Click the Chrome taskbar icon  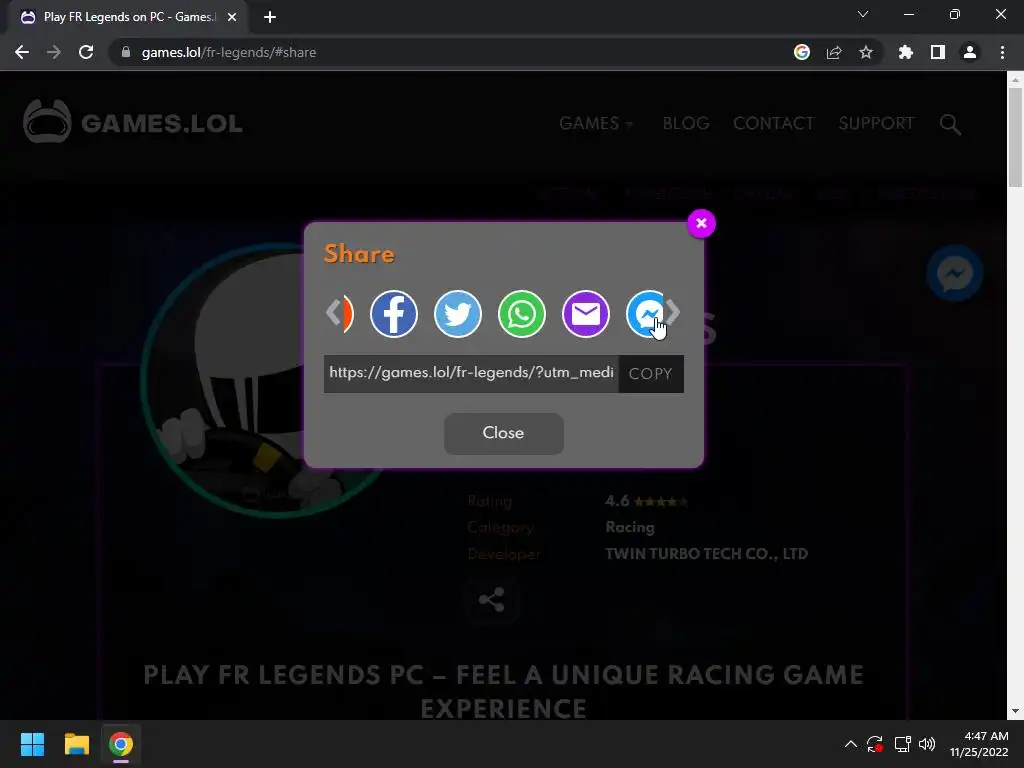(121, 744)
